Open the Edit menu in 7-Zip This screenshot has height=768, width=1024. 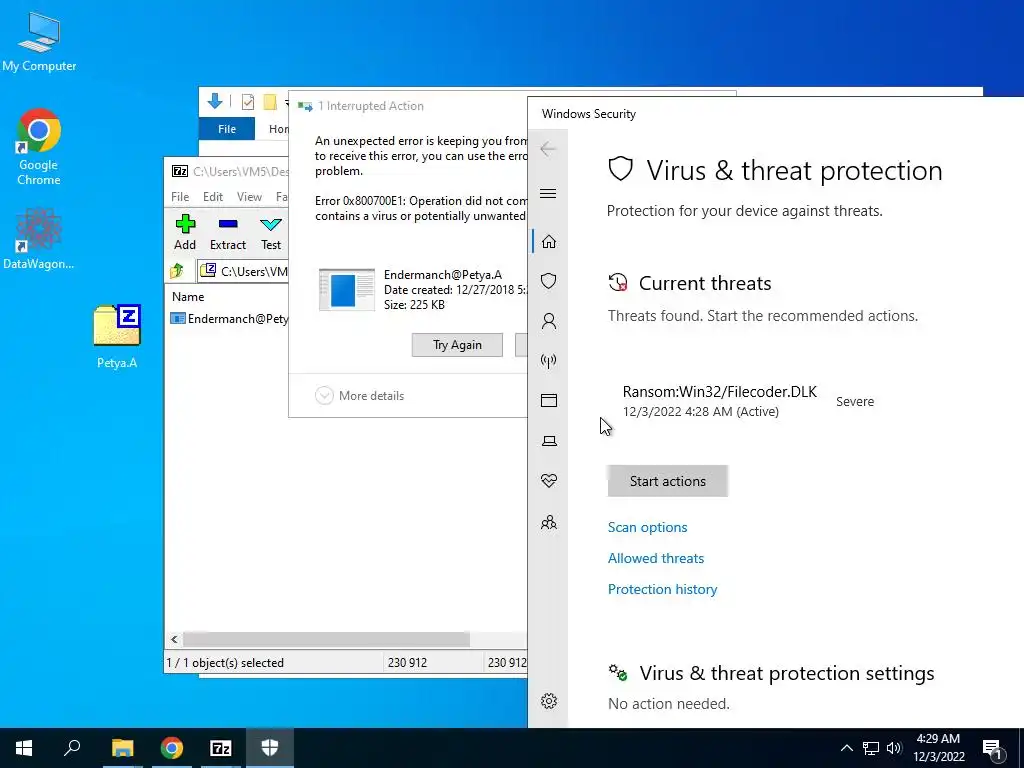coord(212,197)
